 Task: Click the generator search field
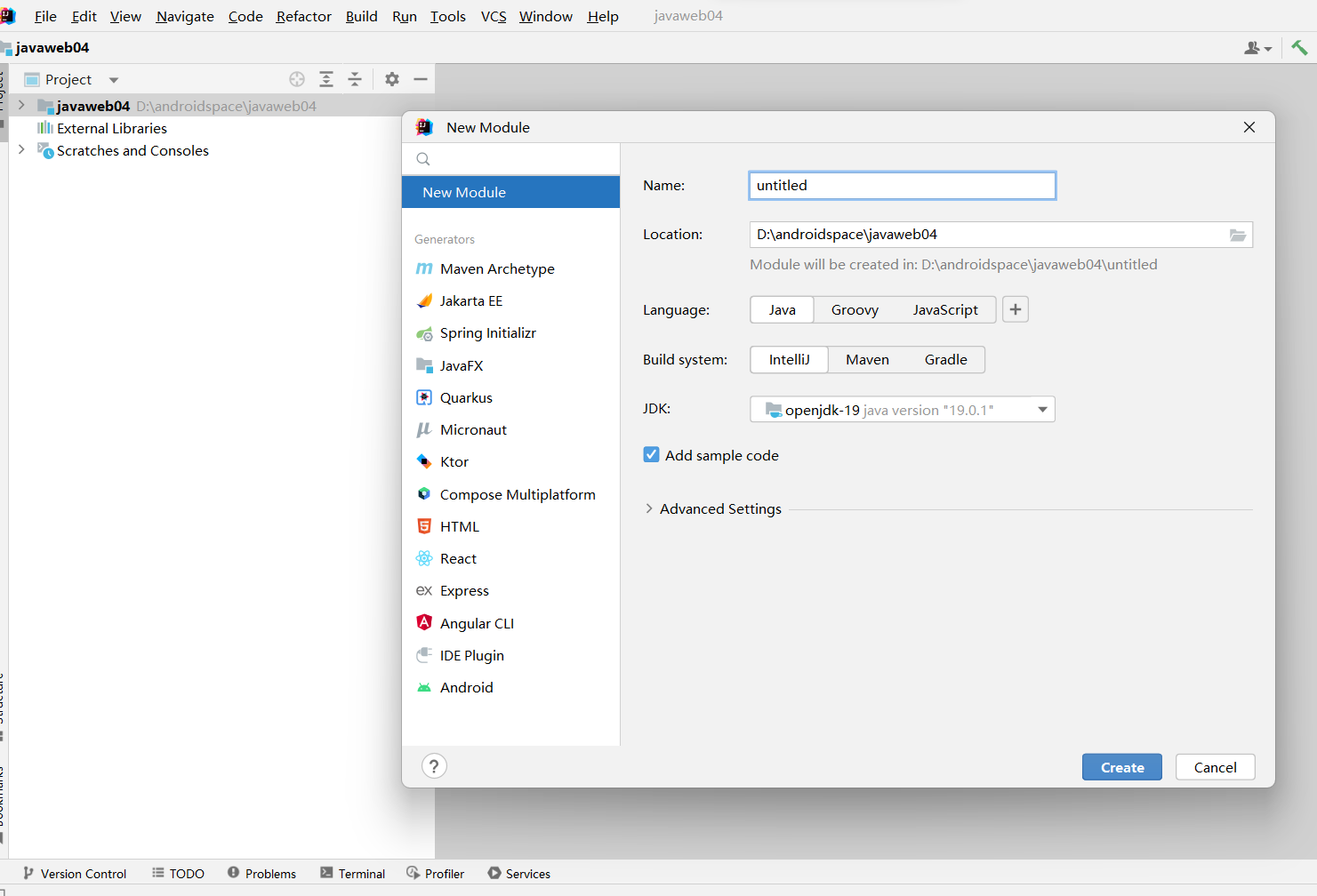click(510, 159)
